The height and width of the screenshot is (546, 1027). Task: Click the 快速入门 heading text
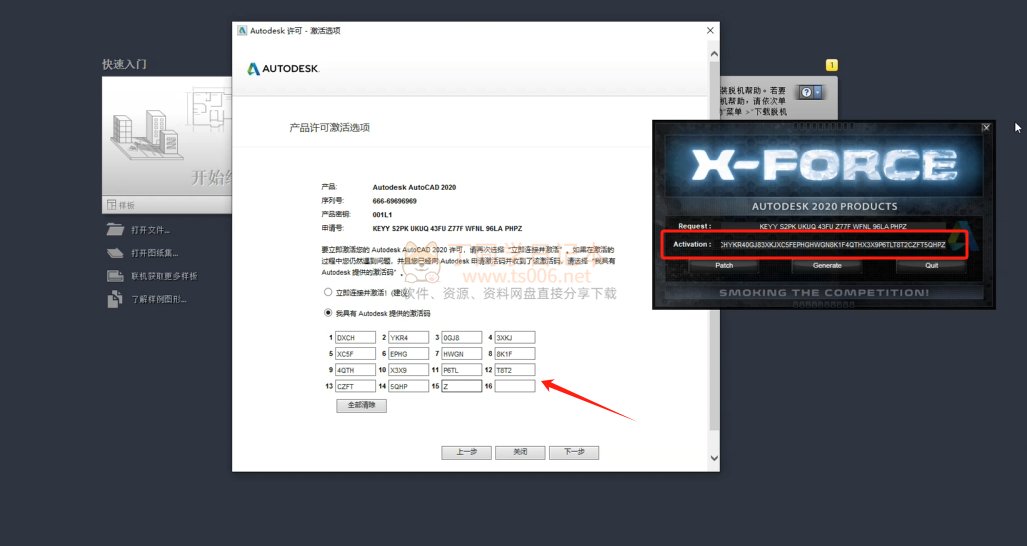(x=124, y=64)
